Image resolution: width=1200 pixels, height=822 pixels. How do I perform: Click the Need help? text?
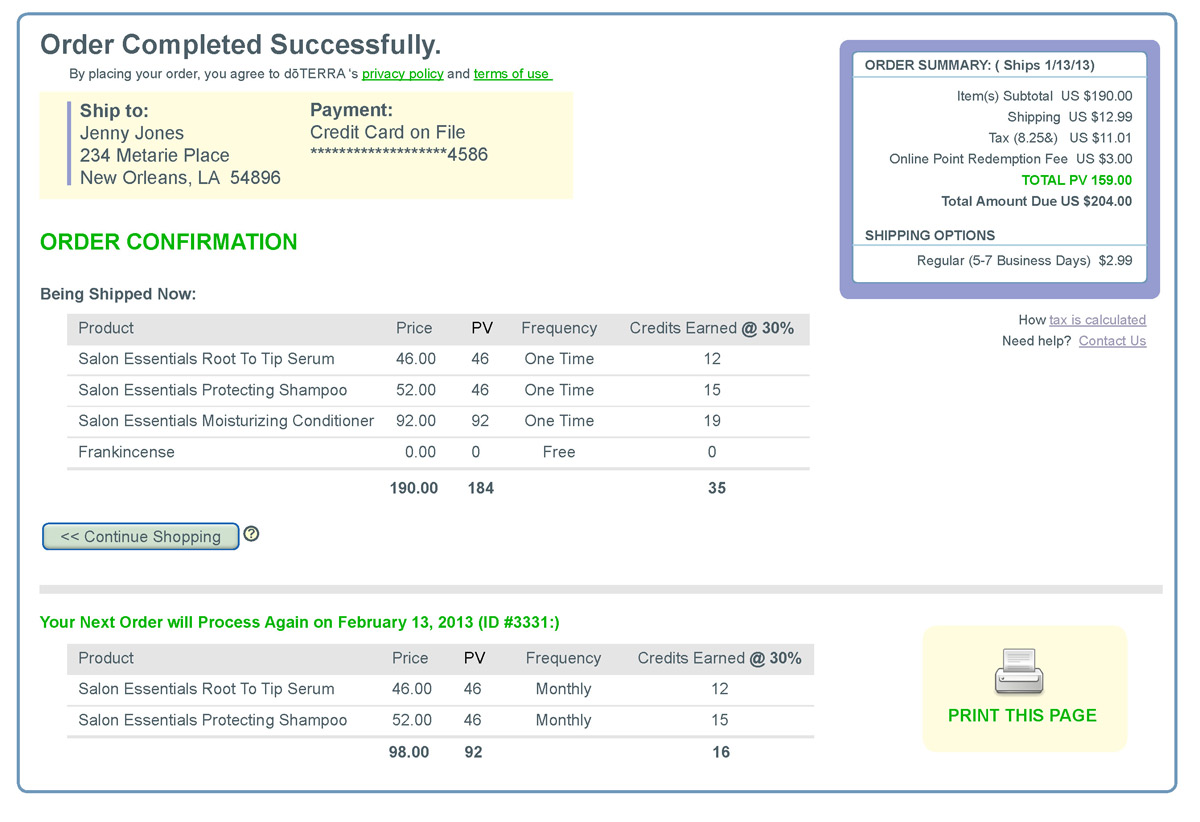point(1036,341)
